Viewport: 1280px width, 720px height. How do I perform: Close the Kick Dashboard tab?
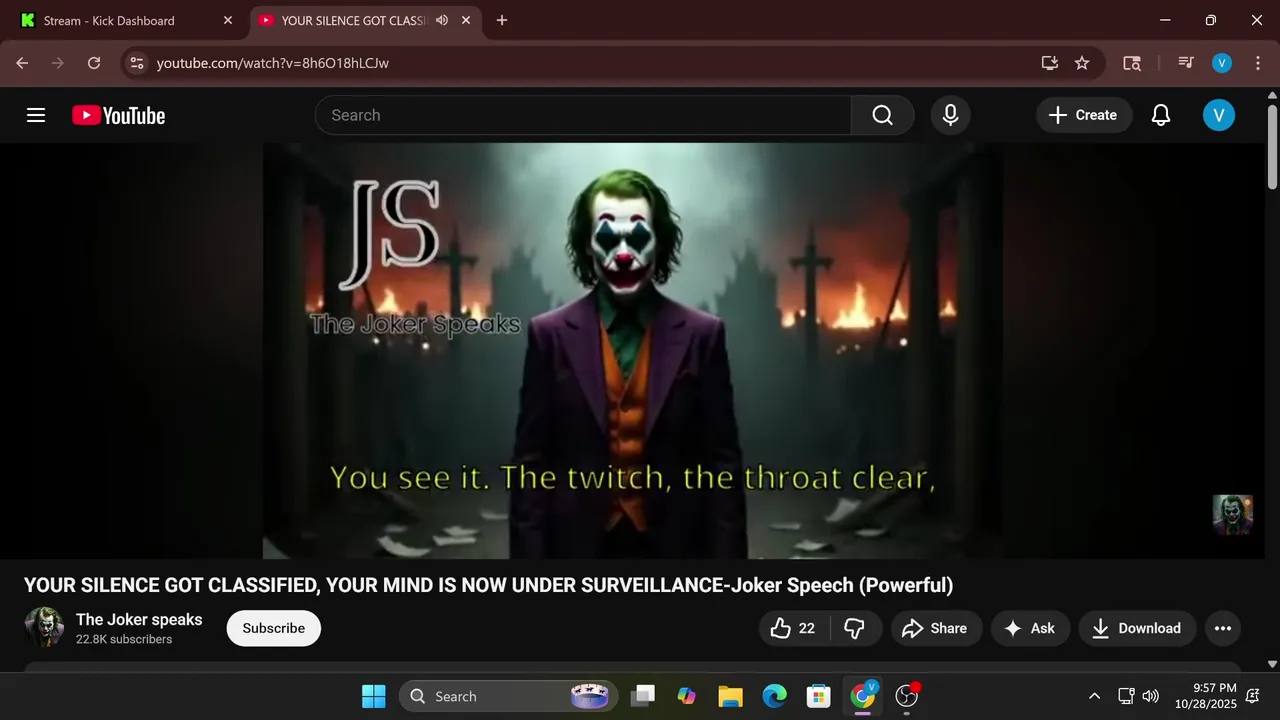pos(227,20)
